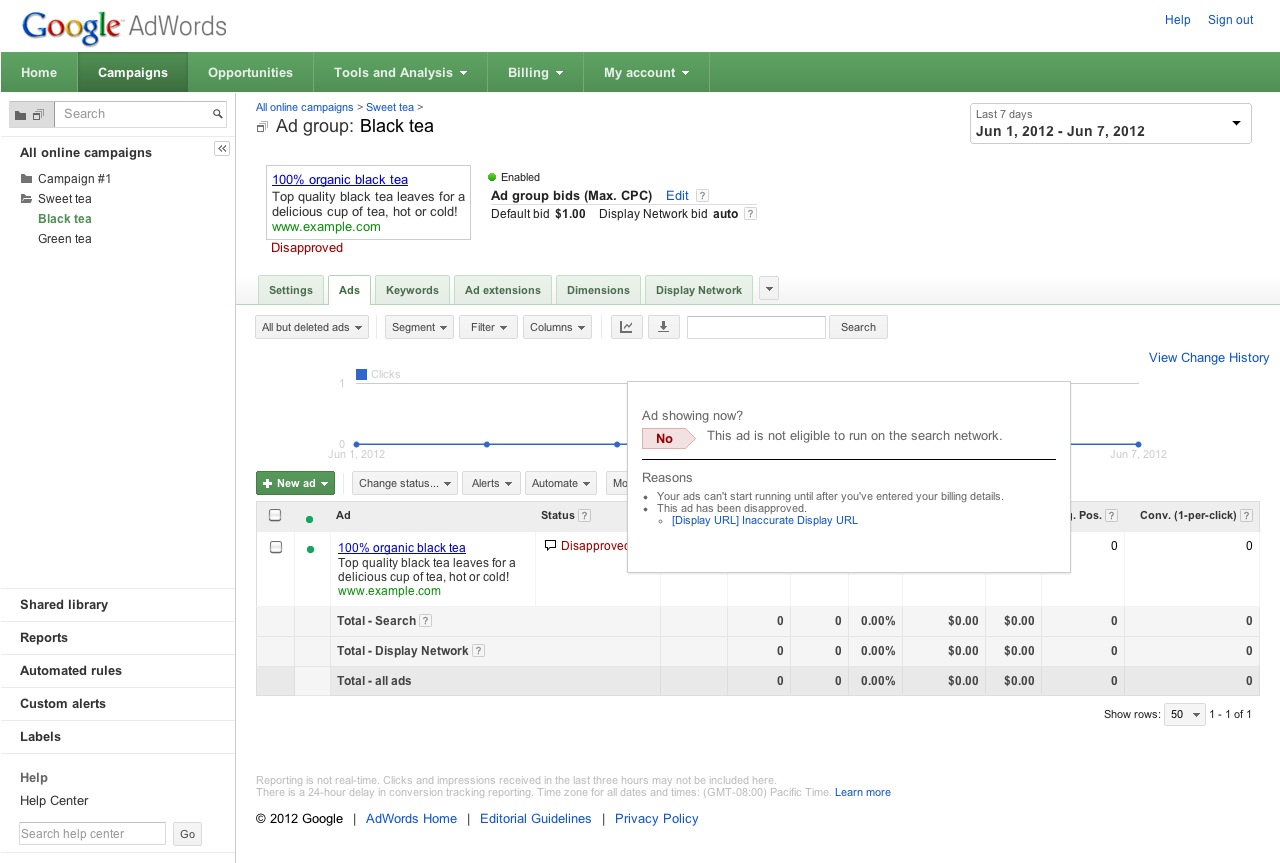This screenshot has height=863, width=1280.
Task: Go to the Home tab
Action: click(39, 72)
